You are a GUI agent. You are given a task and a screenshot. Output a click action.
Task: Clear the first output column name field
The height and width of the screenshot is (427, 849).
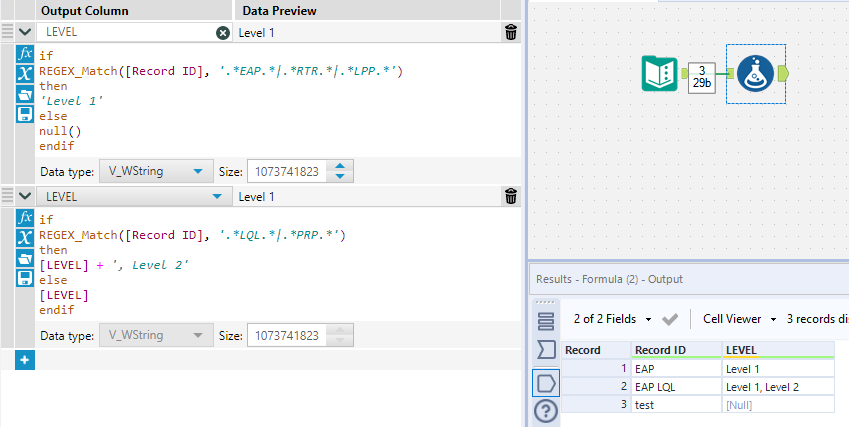223,32
